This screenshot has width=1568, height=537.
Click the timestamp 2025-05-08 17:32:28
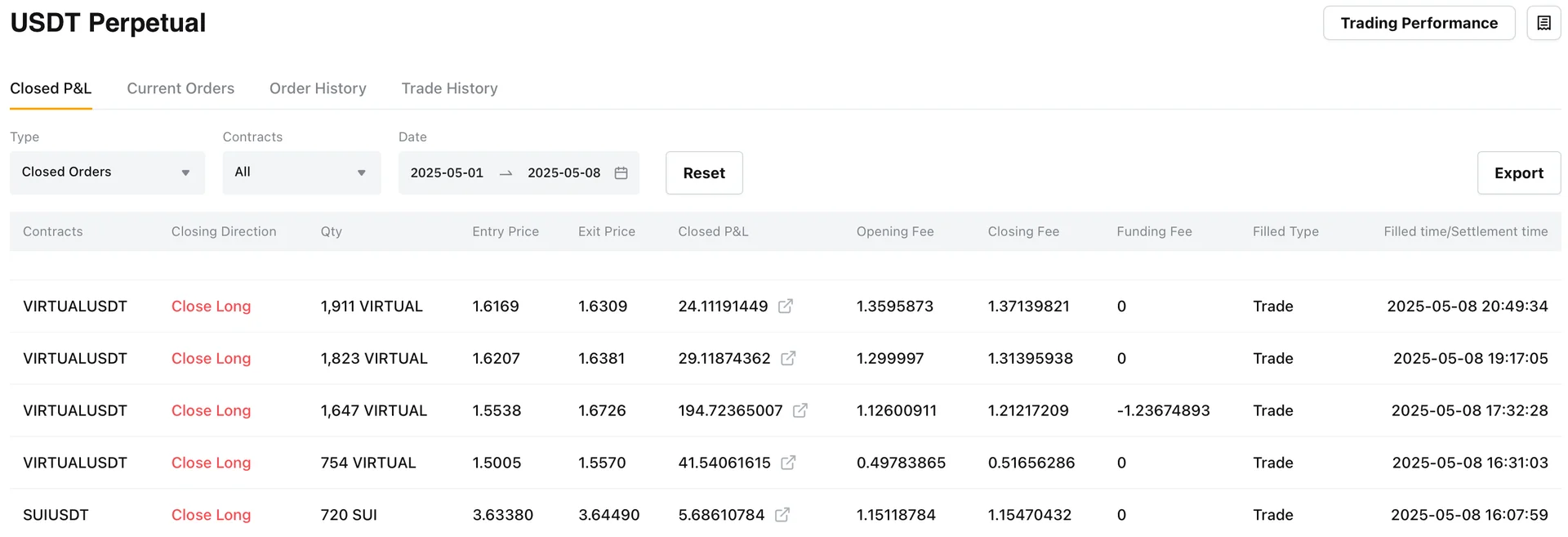pyautogui.click(x=1470, y=410)
